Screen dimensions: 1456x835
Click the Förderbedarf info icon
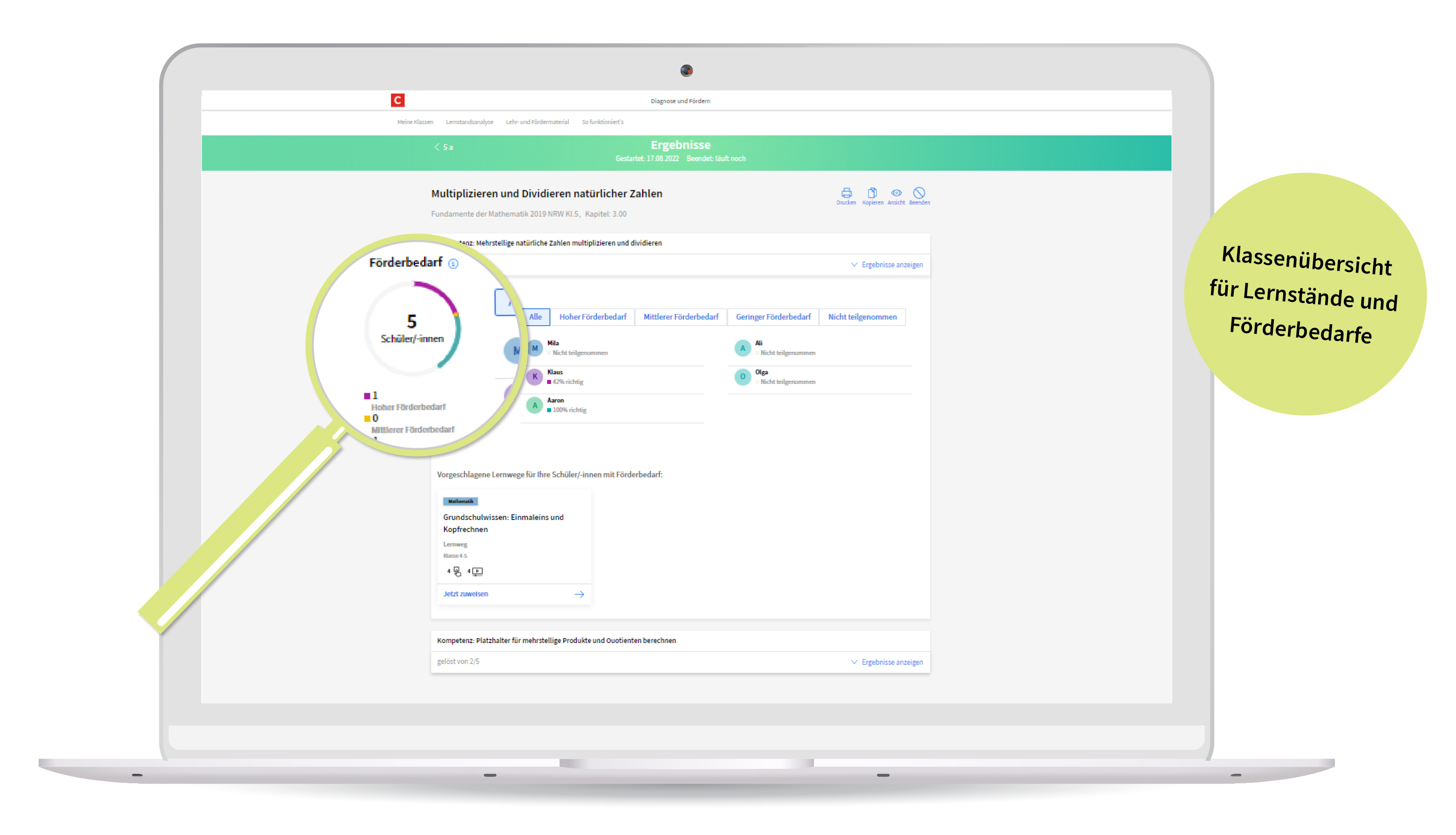[453, 264]
